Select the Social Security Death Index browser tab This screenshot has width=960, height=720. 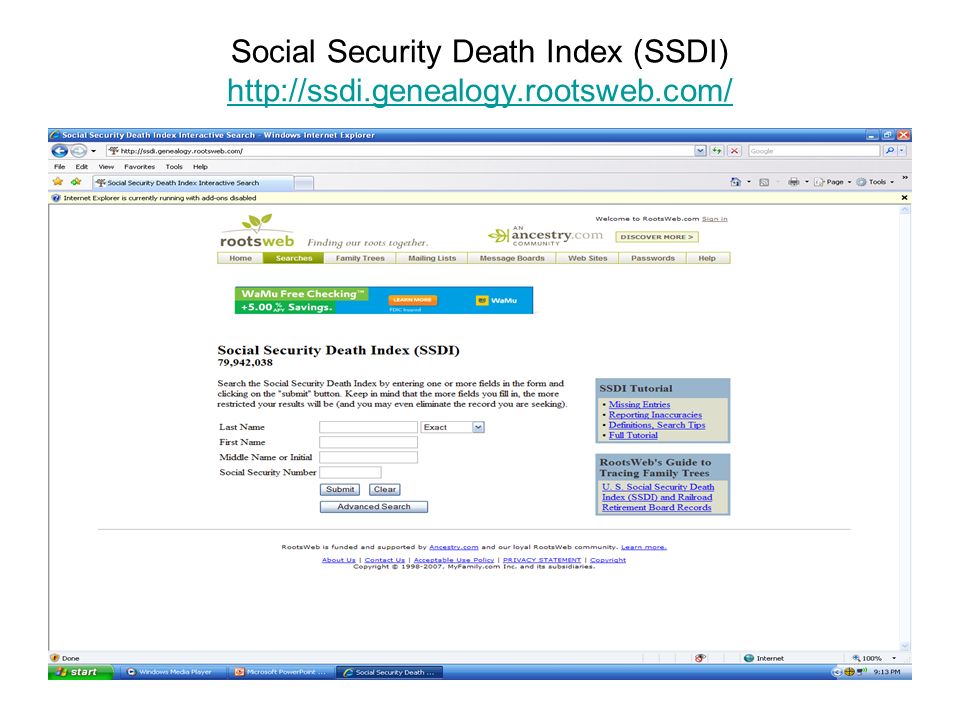tap(193, 182)
